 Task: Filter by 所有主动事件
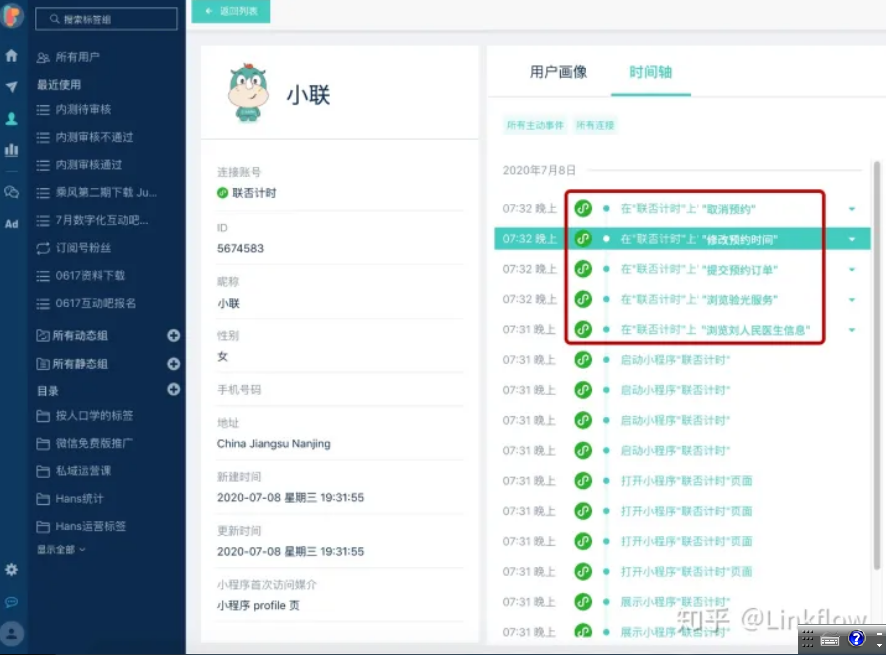point(535,125)
